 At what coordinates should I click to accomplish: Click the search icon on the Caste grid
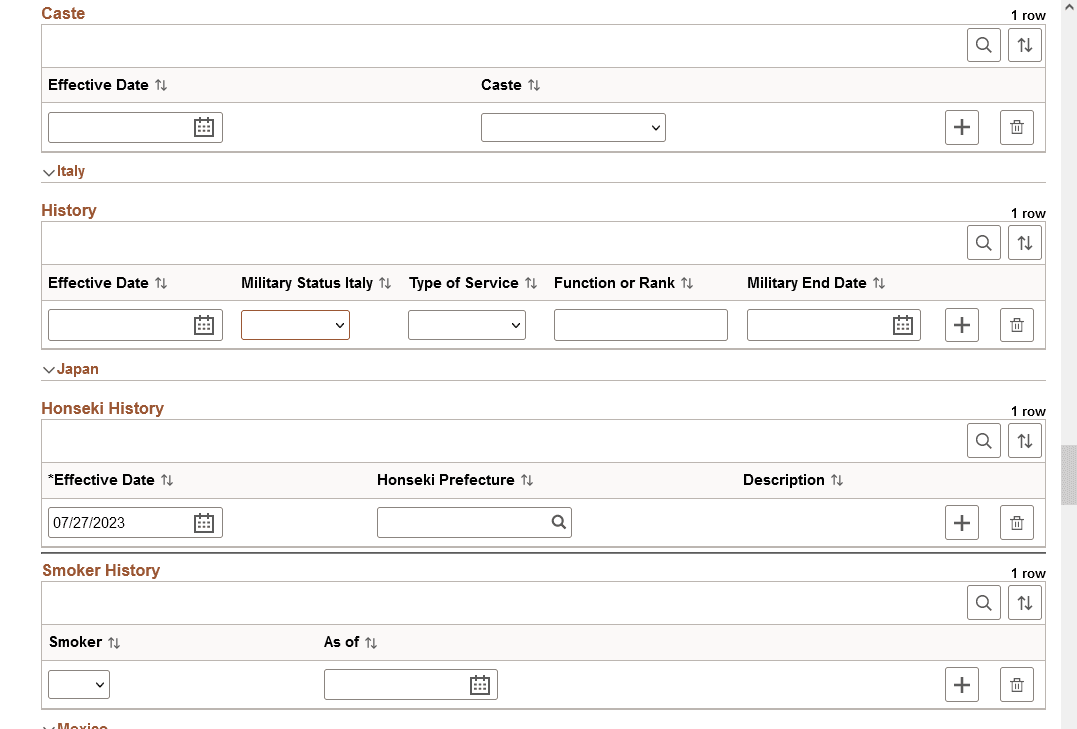click(x=983, y=44)
